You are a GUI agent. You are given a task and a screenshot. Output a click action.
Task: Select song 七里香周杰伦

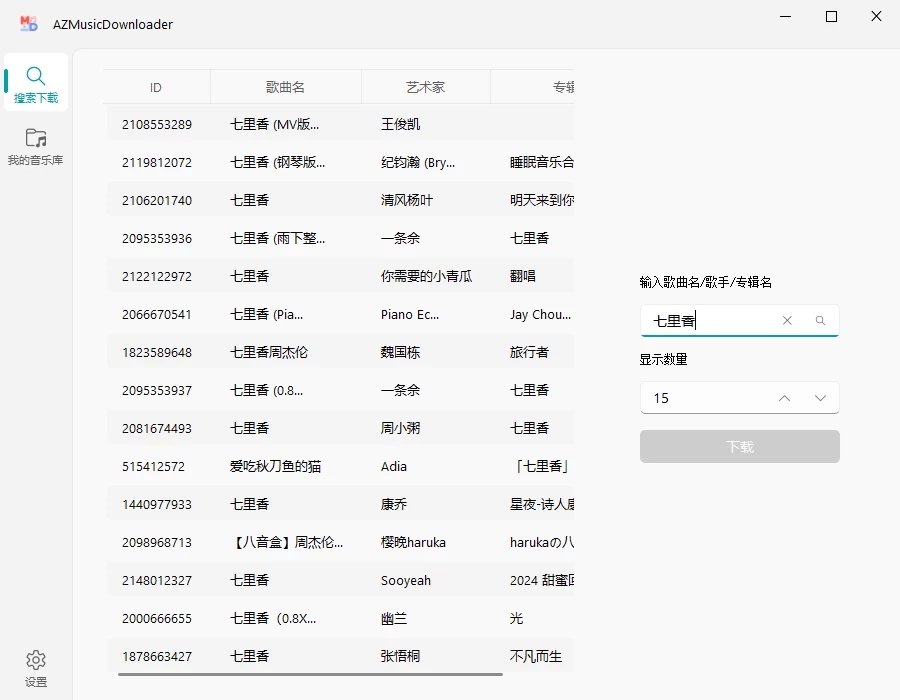269,352
